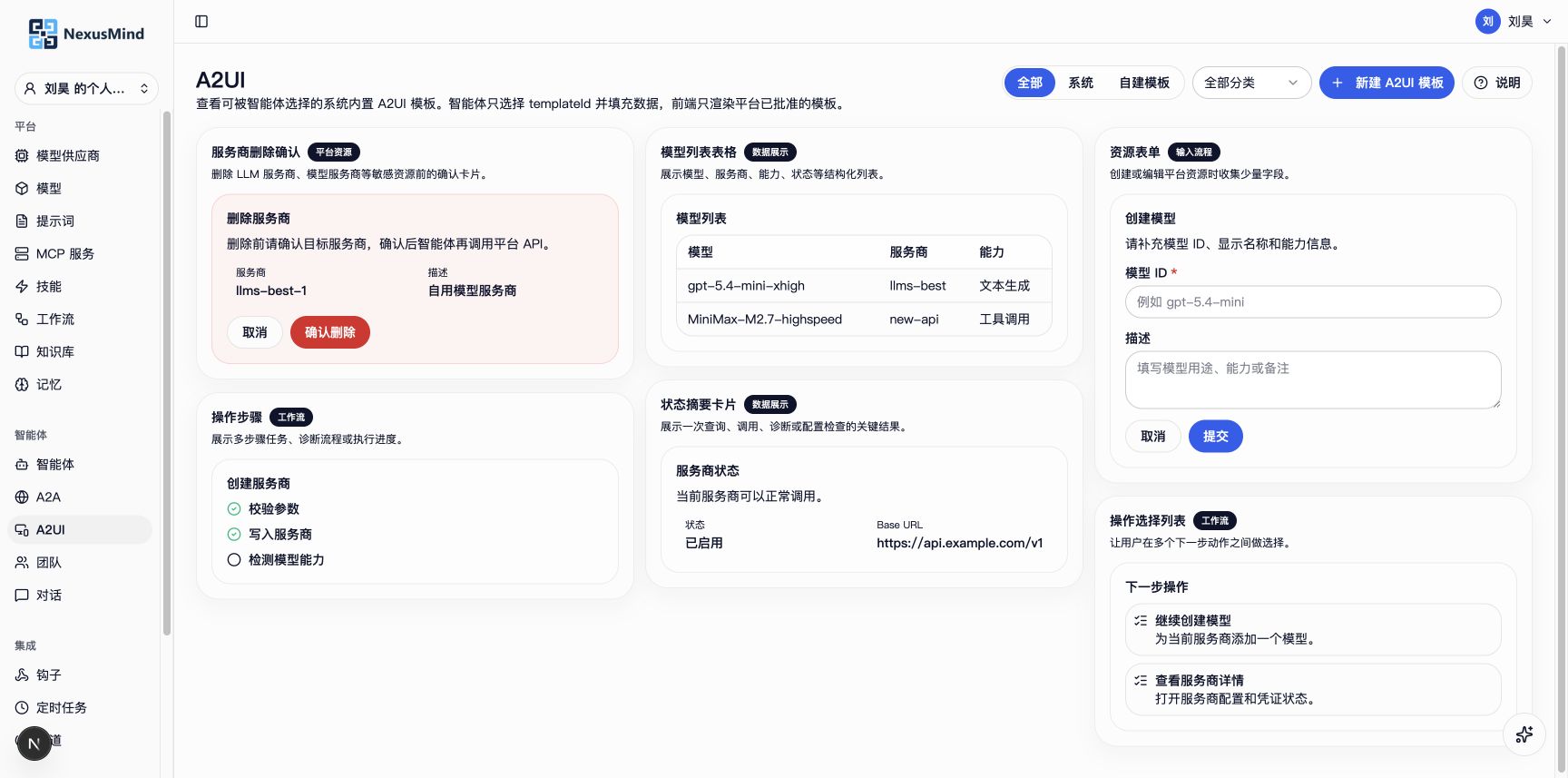Click the 提示词 document icon

pos(22,221)
